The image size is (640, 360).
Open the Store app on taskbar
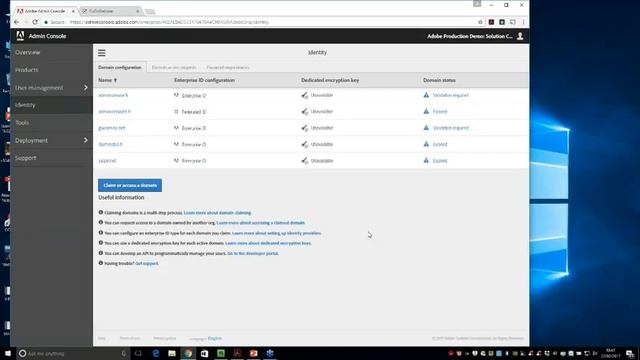pos(204,353)
